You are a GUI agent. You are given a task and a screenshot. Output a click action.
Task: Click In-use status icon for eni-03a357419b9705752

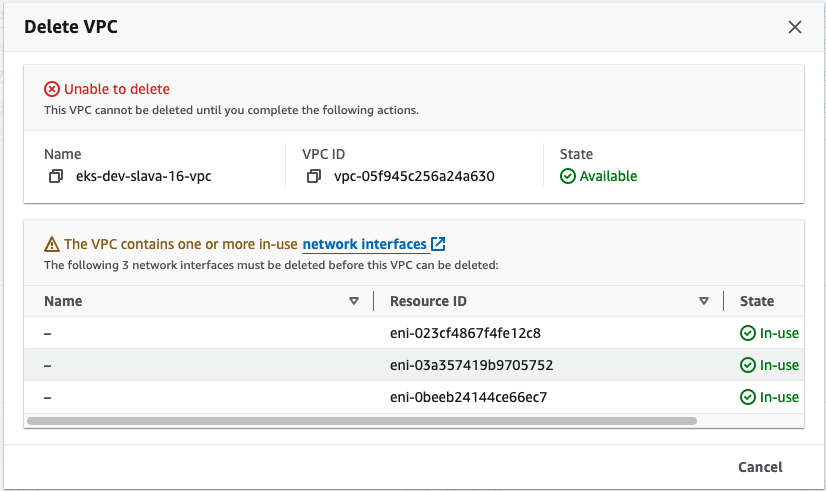coord(747,365)
